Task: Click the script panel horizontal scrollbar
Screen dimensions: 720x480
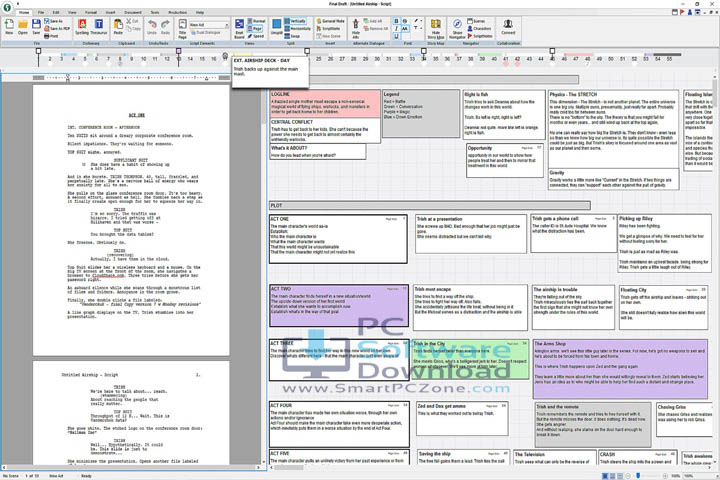Action: (x=131, y=468)
